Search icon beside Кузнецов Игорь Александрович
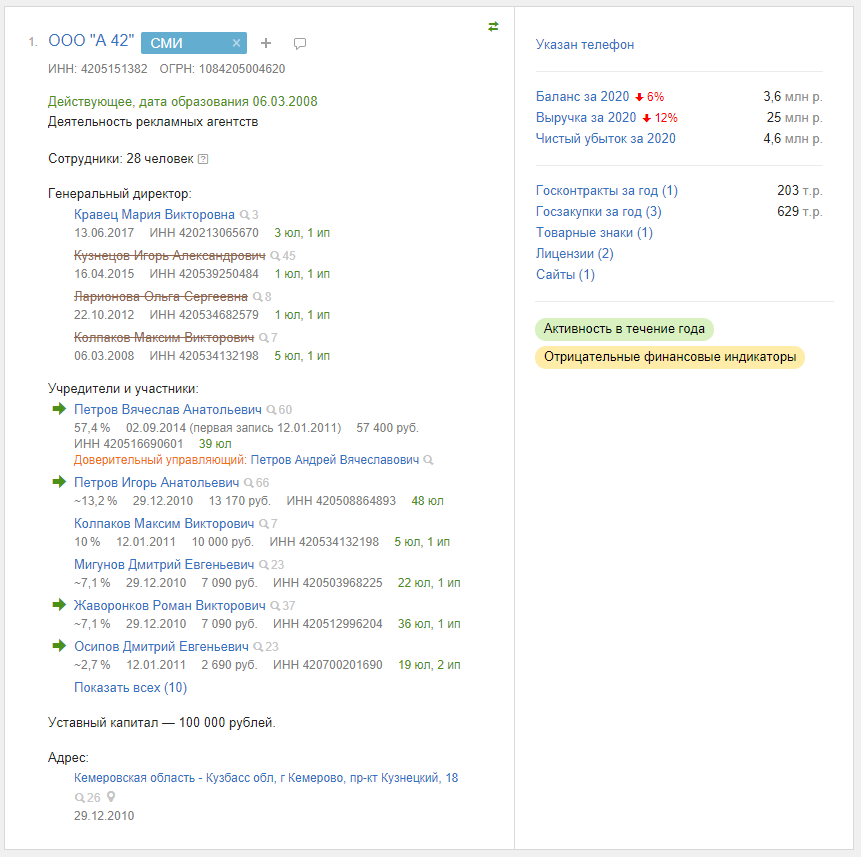This screenshot has width=861, height=857. click(275, 256)
